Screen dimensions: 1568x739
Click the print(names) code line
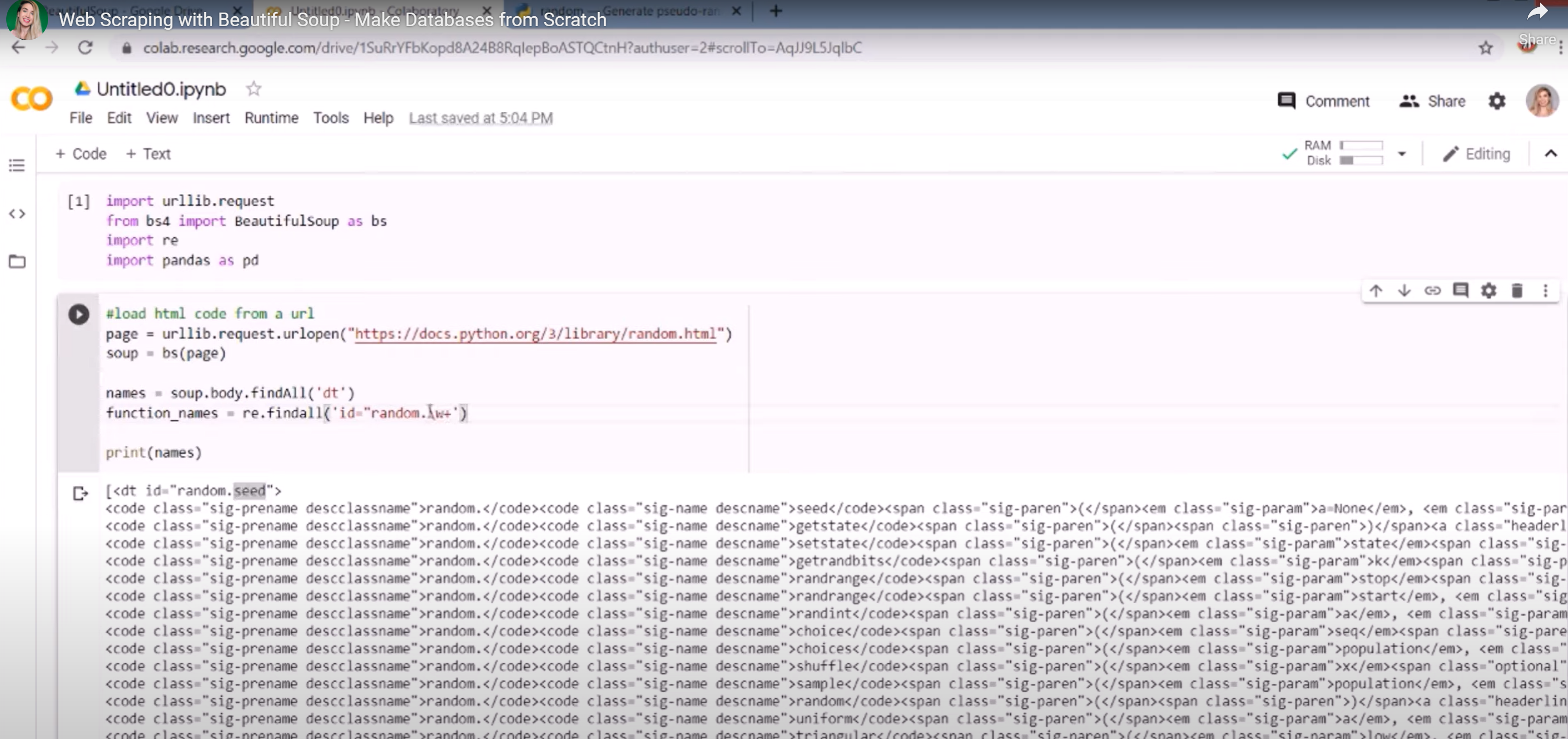(x=153, y=452)
